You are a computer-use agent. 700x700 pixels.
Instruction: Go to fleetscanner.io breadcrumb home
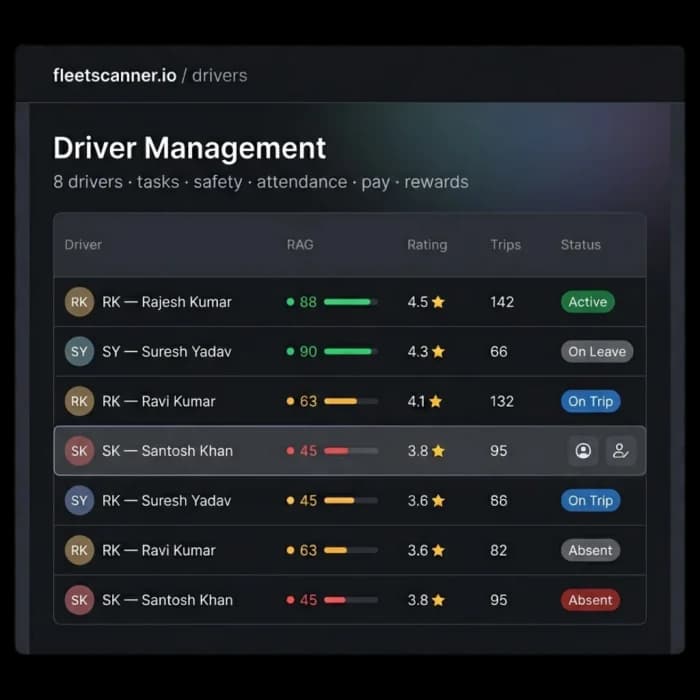(115, 75)
